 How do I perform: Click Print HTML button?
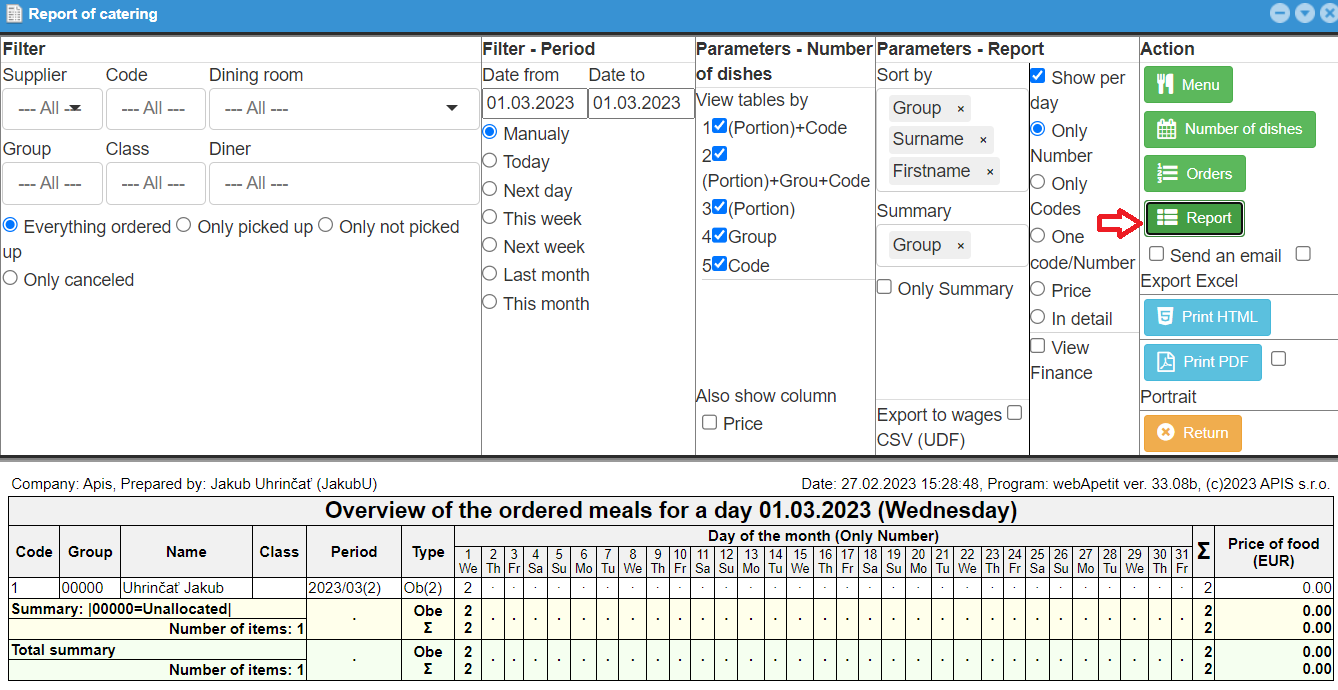pos(1206,317)
